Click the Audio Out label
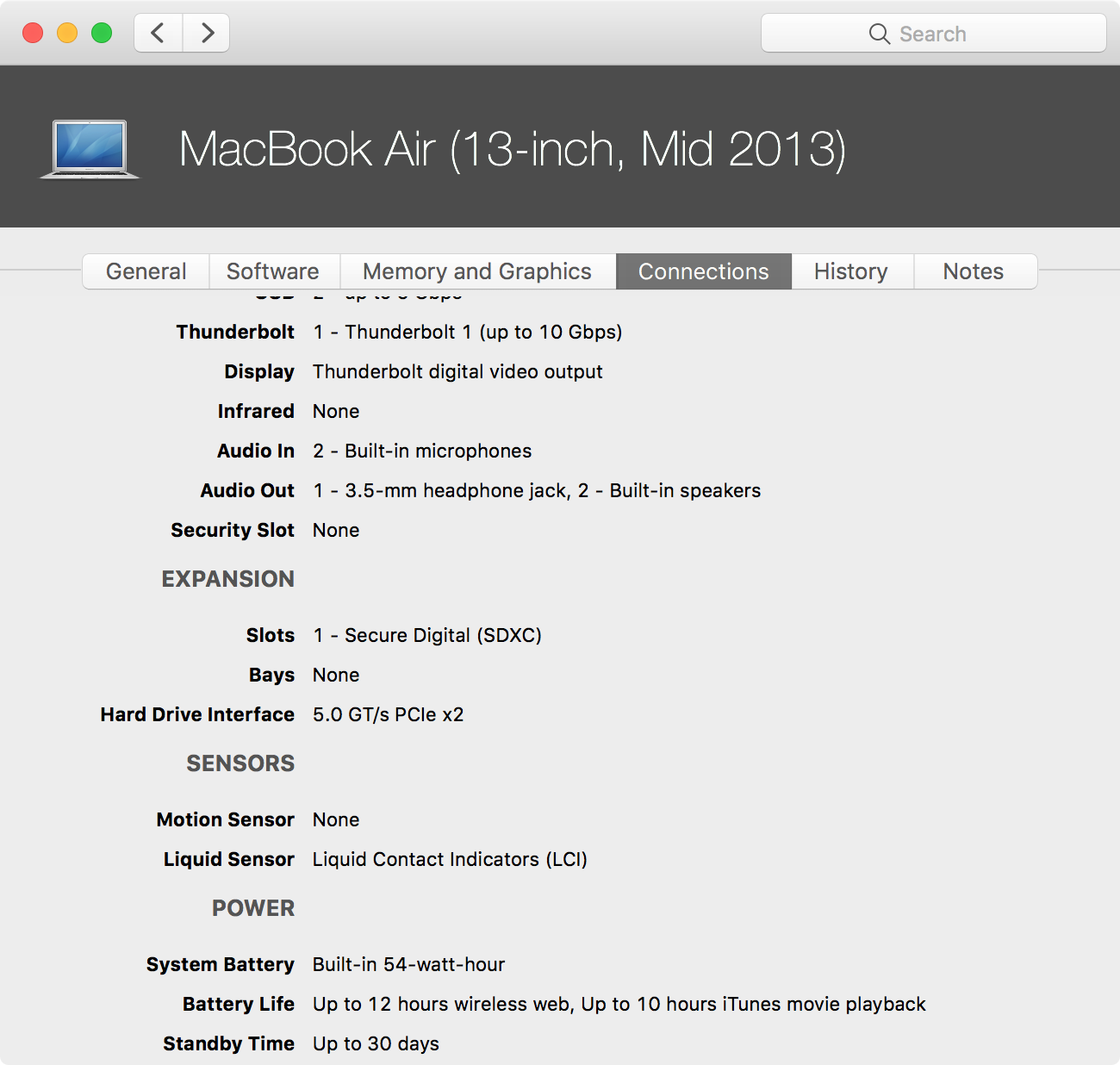 point(247,490)
